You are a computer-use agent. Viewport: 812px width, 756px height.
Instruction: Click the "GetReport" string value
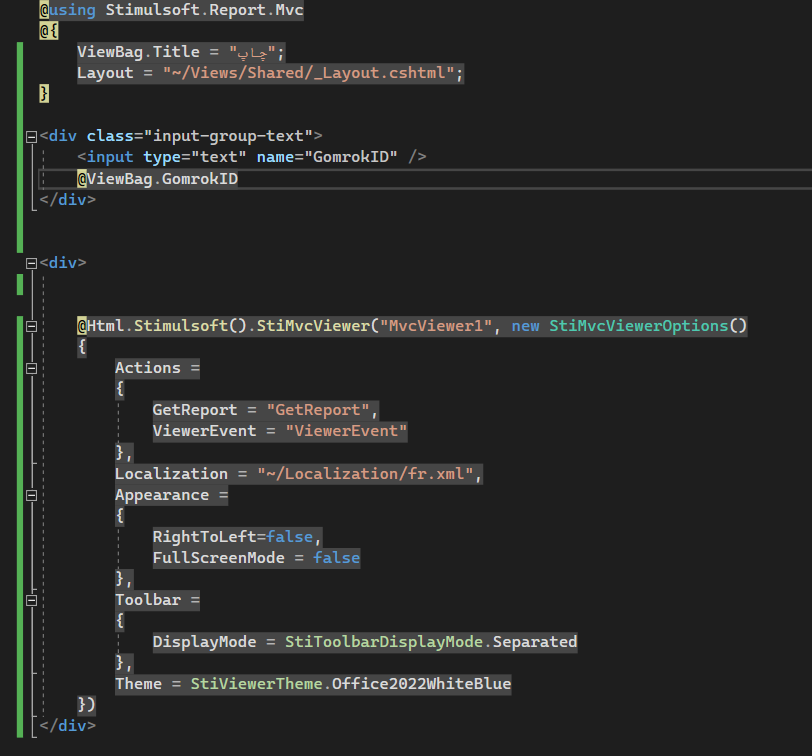(x=318, y=410)
